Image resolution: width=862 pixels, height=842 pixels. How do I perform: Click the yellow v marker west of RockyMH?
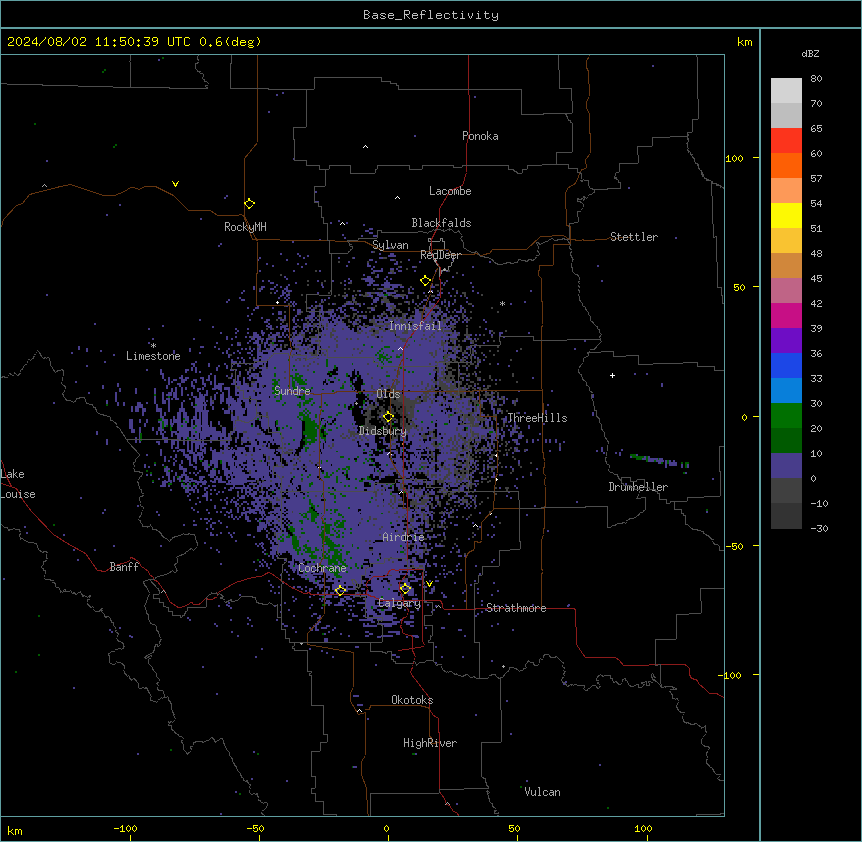[175, 184]
